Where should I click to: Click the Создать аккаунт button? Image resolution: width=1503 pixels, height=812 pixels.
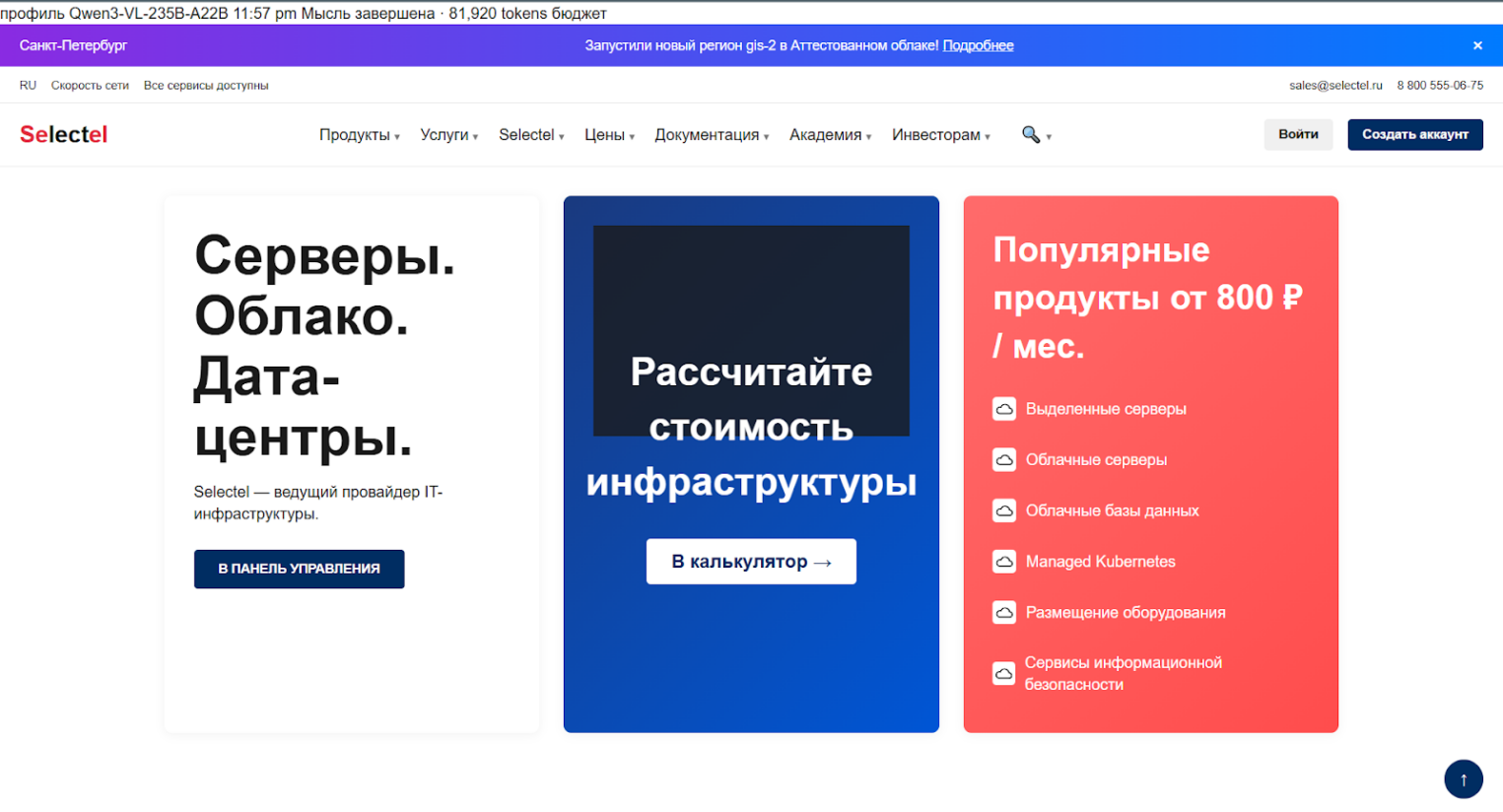click(1414, 134)
